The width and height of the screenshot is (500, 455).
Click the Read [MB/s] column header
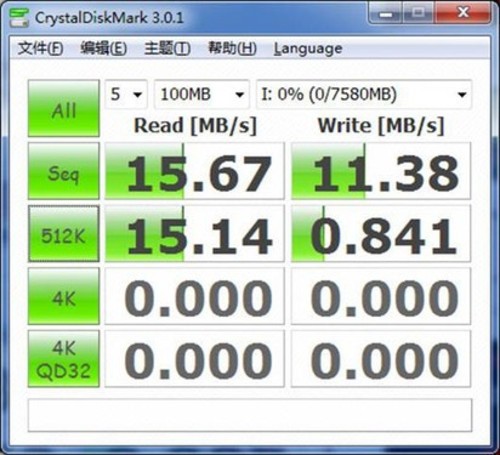[195, 126]
